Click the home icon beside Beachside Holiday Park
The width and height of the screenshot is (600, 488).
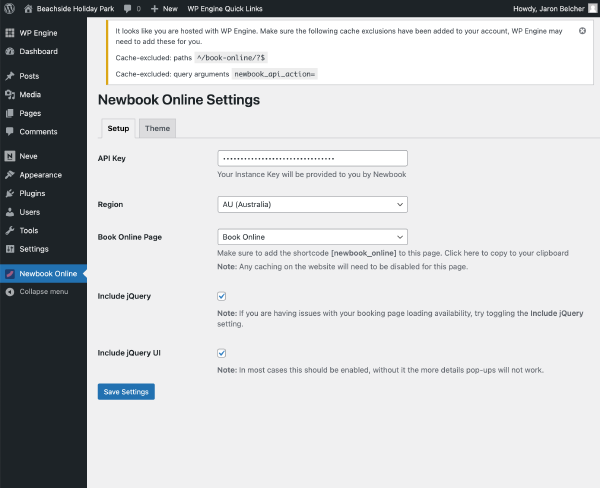(28, 8)
